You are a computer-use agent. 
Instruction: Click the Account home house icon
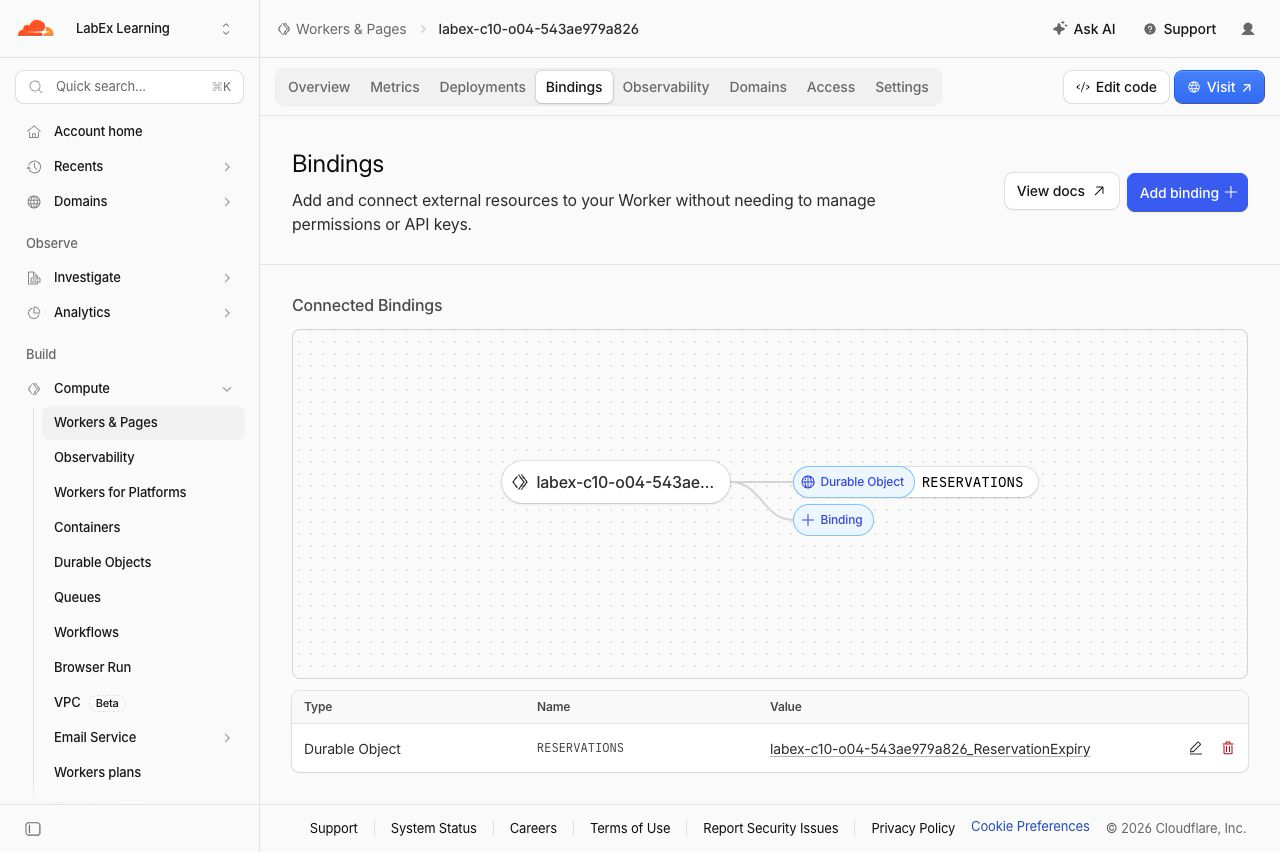34,131
